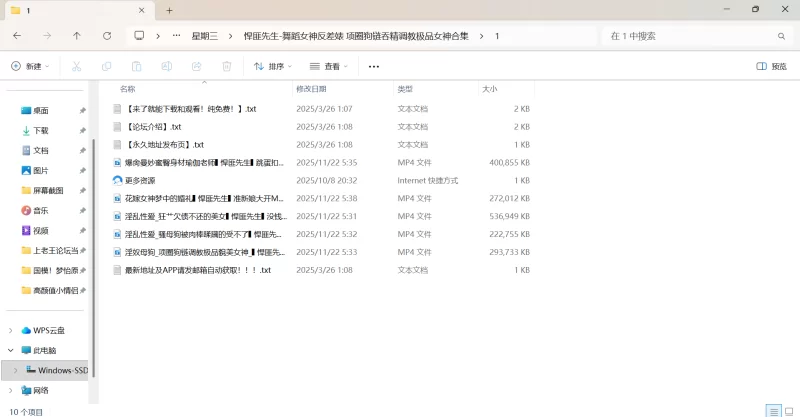Click the Copy icon in toolbar
800x417 pixels.
[x=106, y=66]
